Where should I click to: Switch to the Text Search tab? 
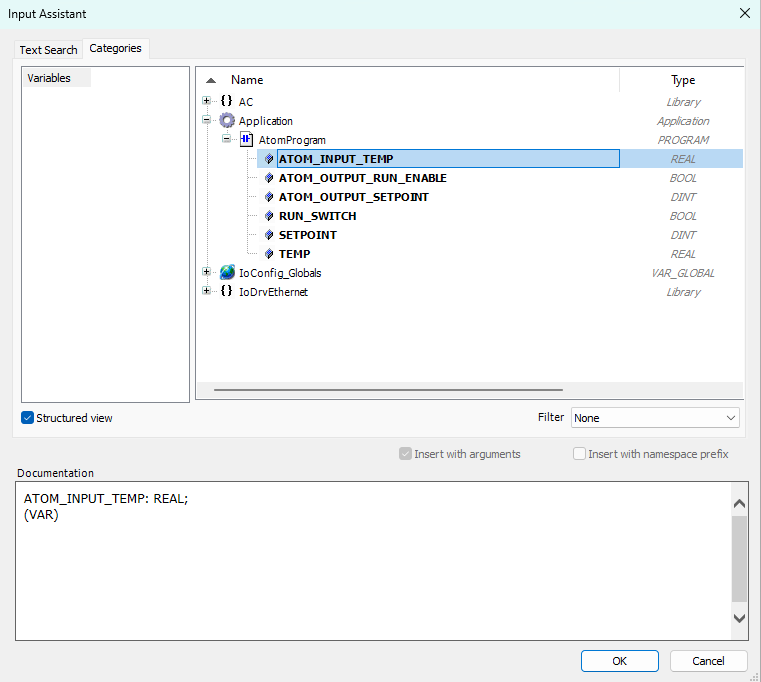(48, 50)
